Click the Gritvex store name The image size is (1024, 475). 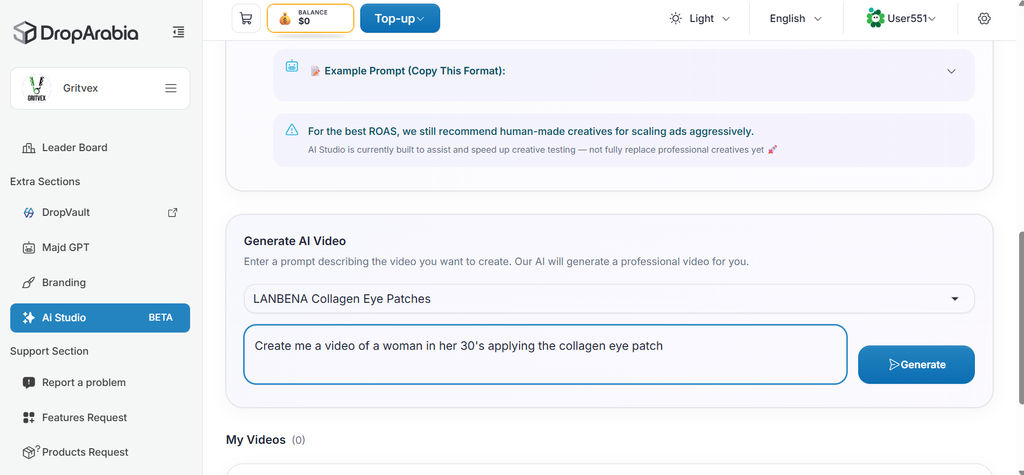tap(80, 88)
